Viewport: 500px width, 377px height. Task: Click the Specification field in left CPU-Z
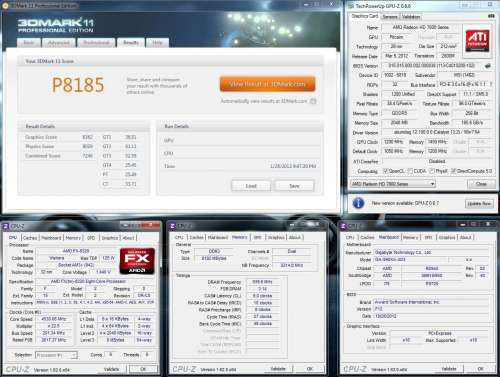click(95, 281)
